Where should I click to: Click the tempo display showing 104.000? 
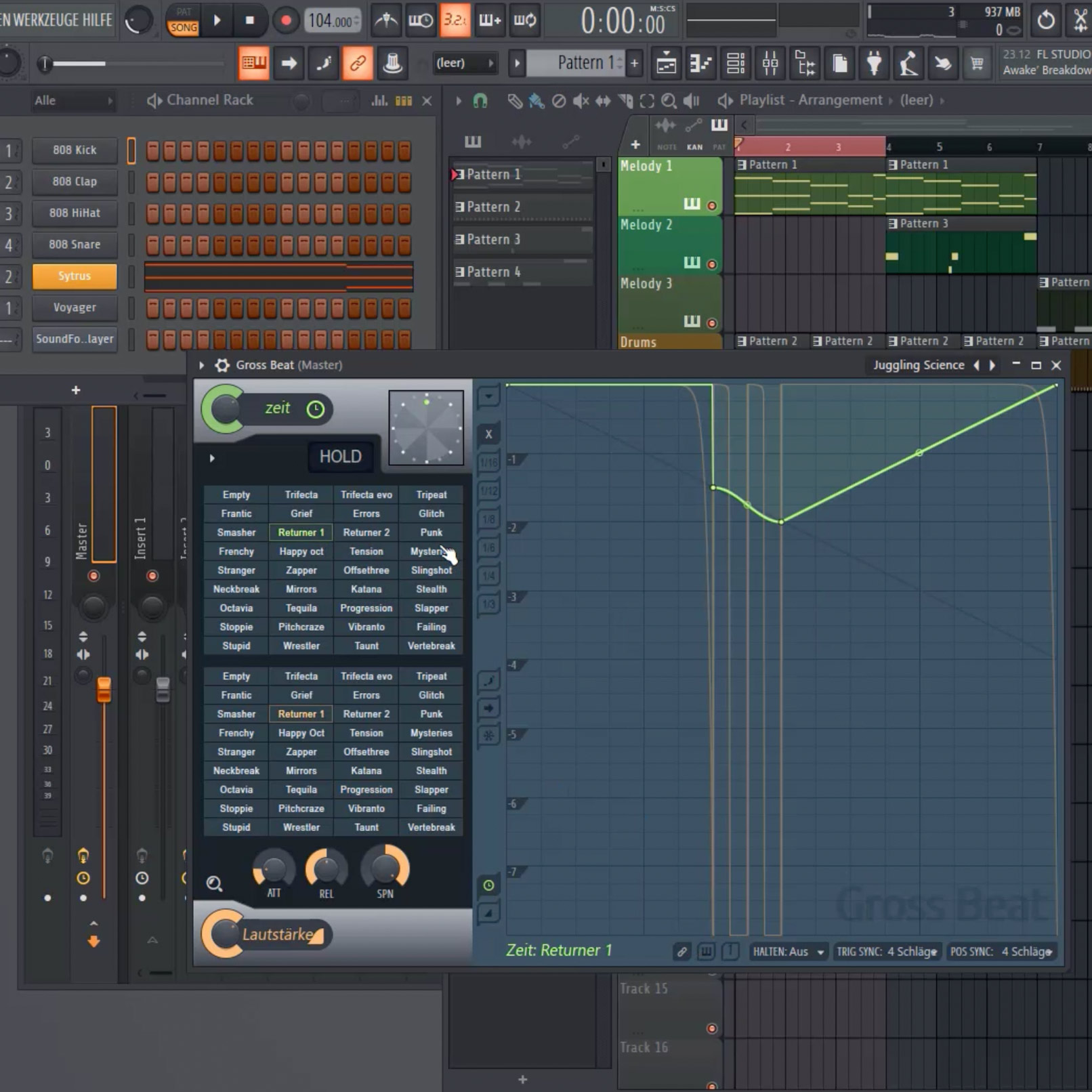332,20
